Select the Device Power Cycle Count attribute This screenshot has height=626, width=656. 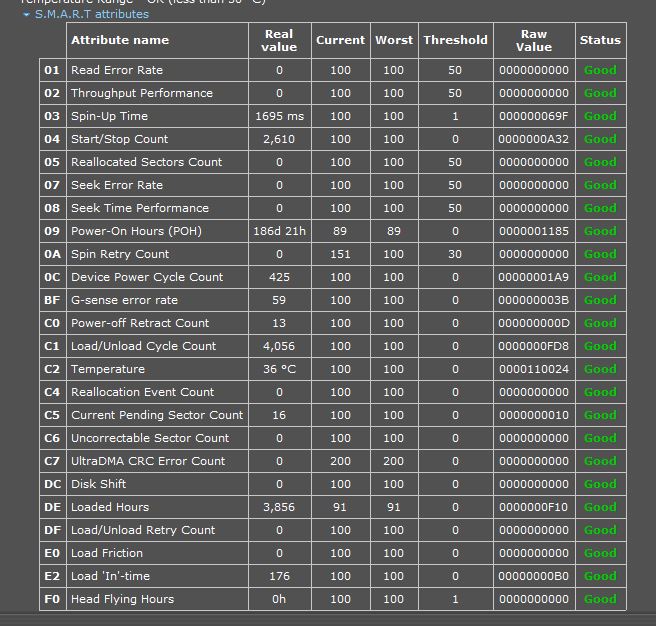[x=147, y=277]
